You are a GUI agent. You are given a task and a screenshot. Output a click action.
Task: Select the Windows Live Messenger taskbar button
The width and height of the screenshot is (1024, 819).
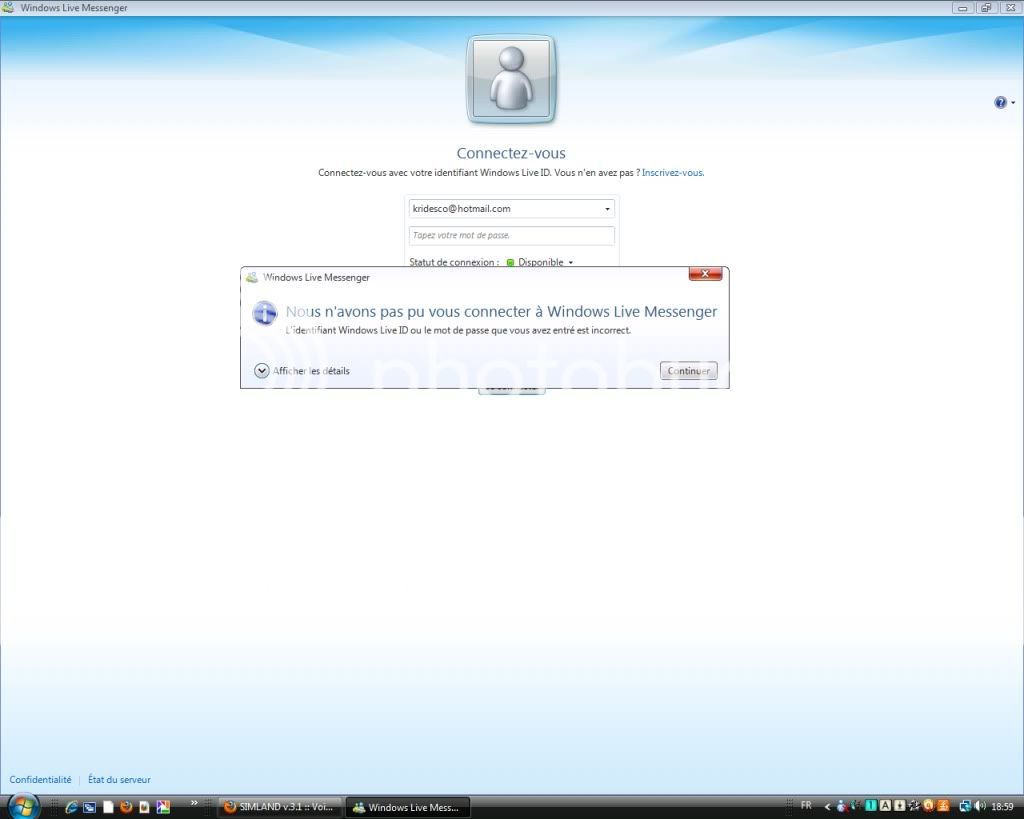coord(408,807)
